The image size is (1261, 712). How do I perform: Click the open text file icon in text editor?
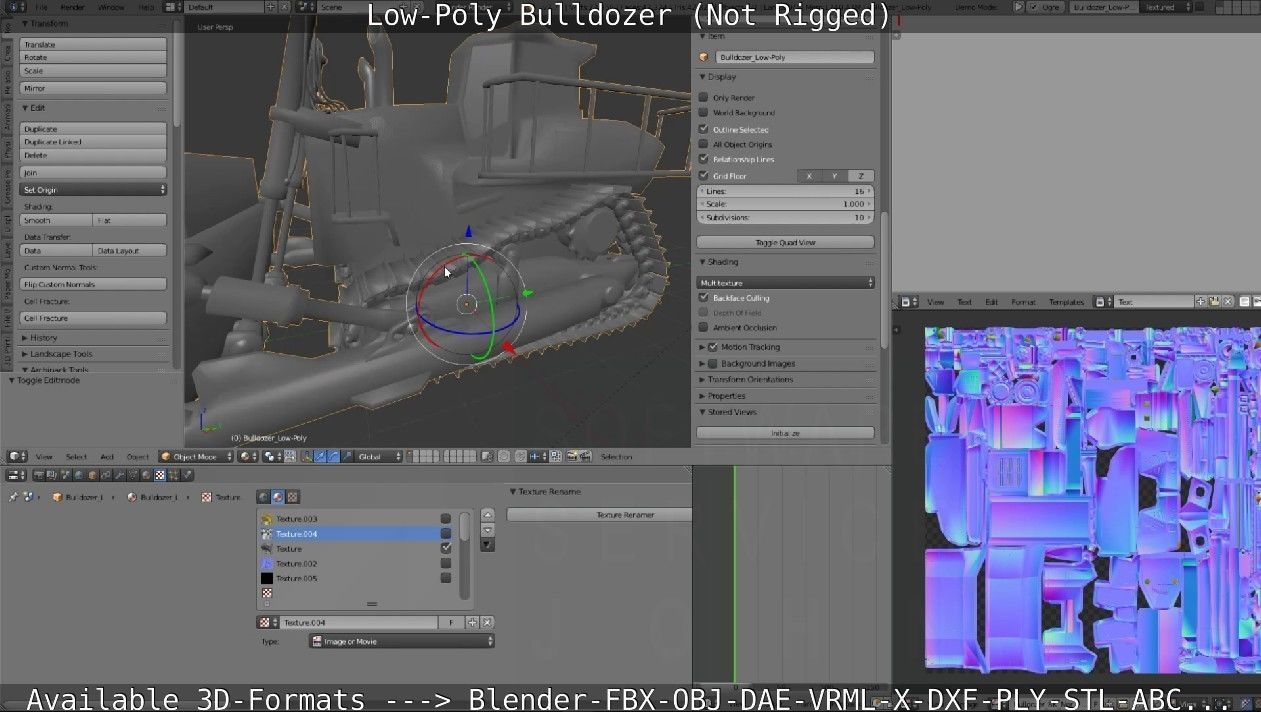coord(1214,301)
